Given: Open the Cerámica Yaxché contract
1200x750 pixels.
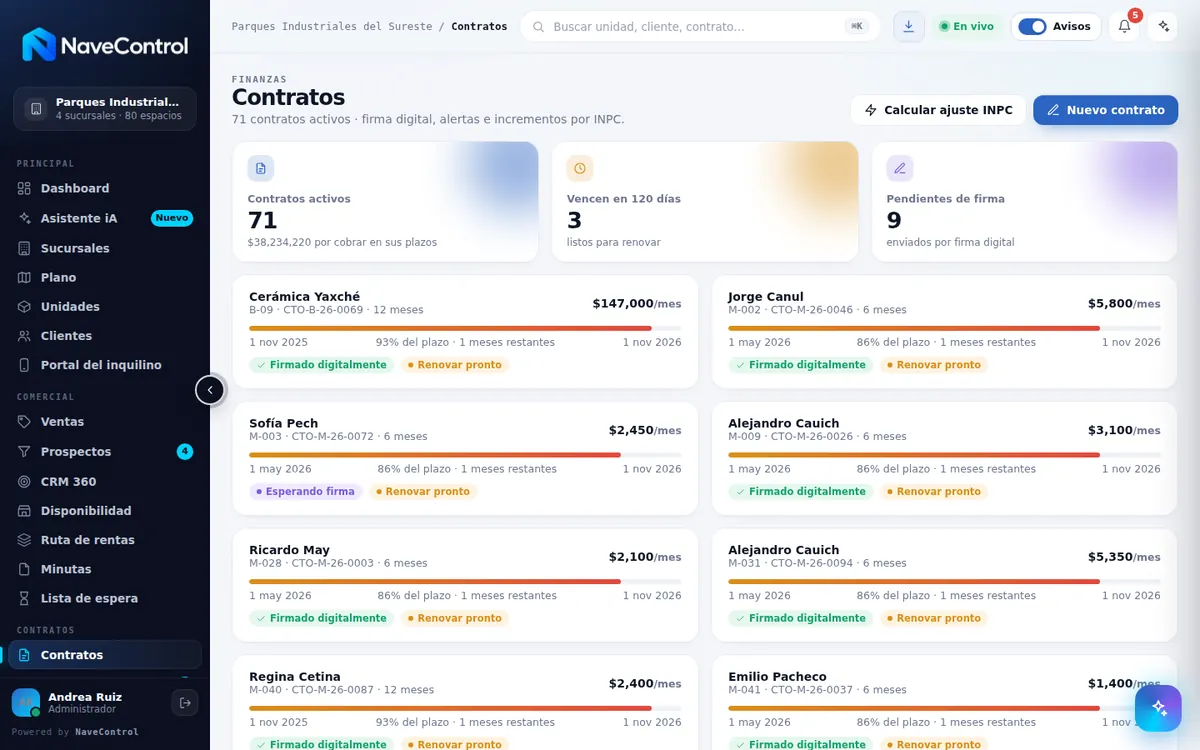Looking at the screenshot, I should tap(465, 331).
